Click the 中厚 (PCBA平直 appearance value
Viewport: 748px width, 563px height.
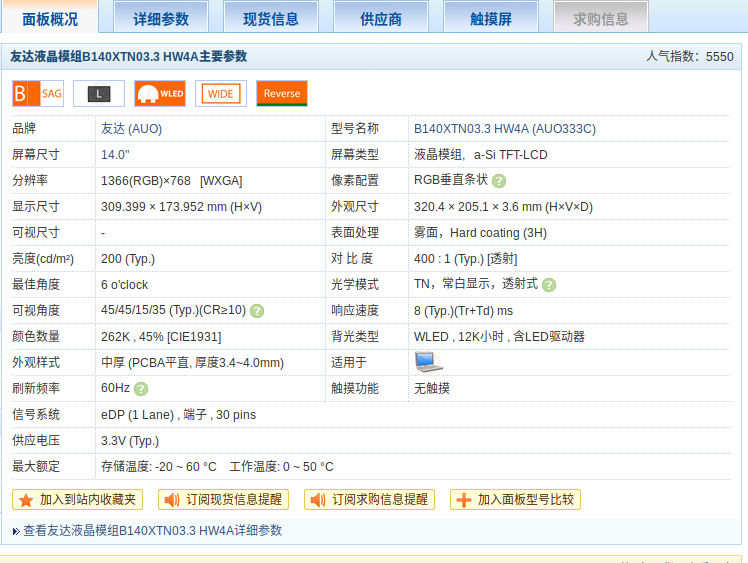[x=192, y=363]
